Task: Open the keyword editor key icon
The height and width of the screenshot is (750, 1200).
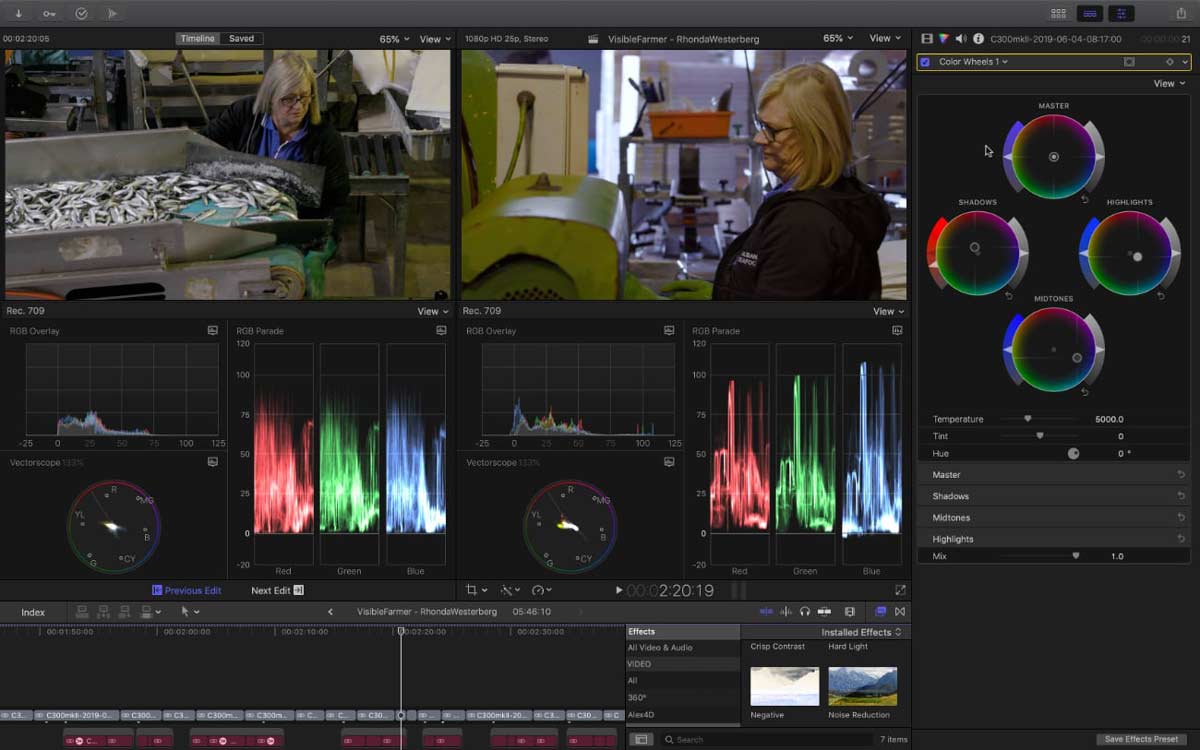Action: tap(50, 13)
